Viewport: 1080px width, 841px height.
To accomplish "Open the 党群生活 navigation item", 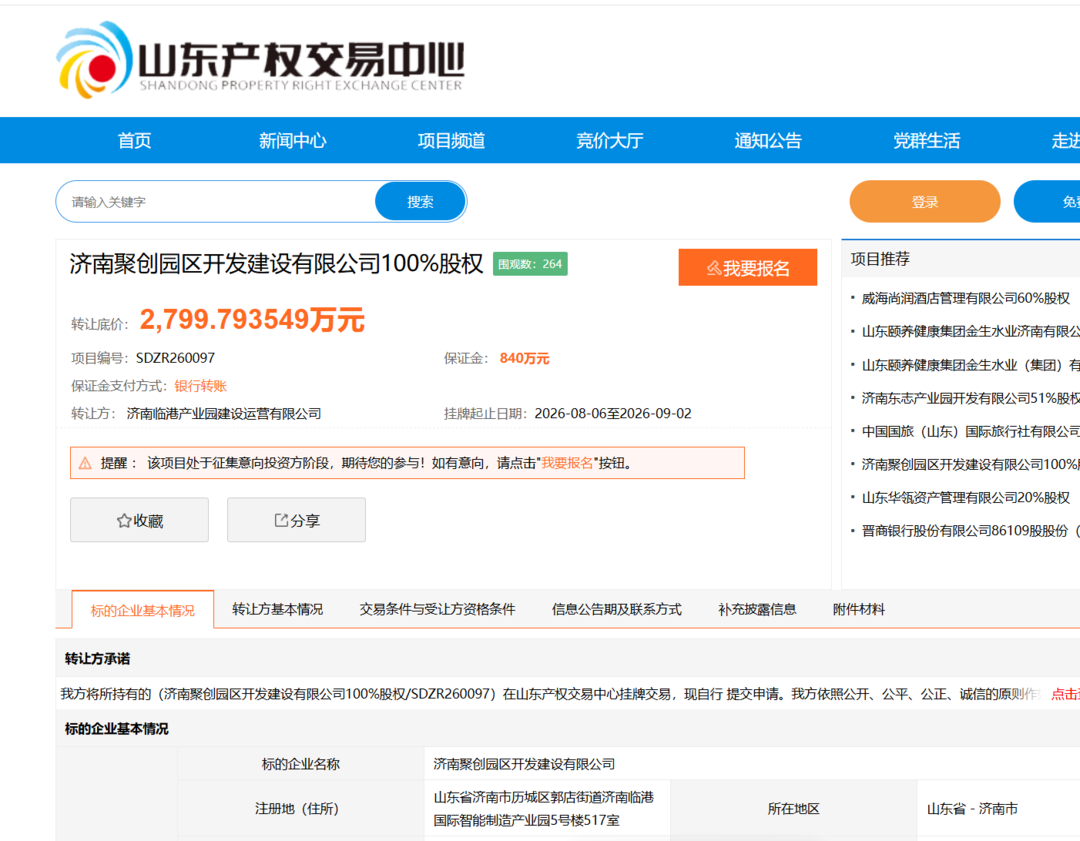I will tap(926, 141).
